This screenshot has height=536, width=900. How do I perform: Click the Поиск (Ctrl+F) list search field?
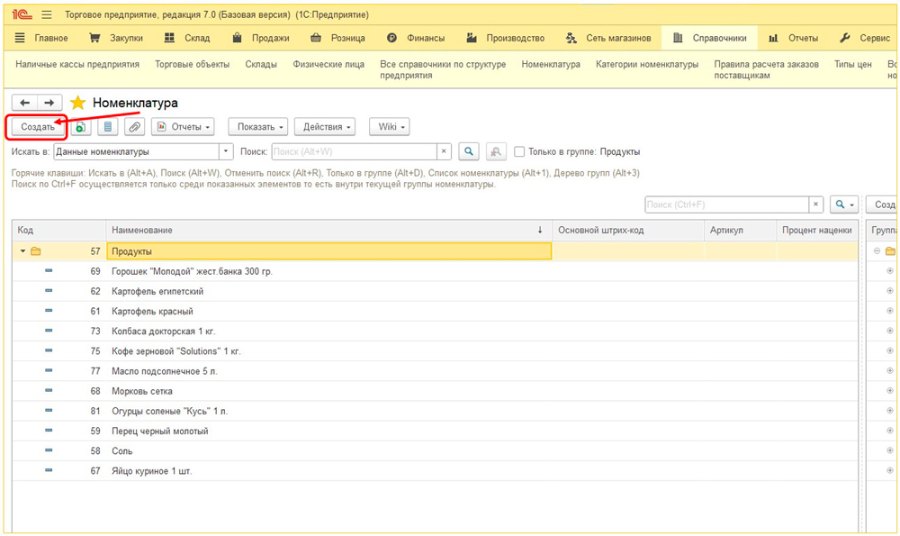727,204
